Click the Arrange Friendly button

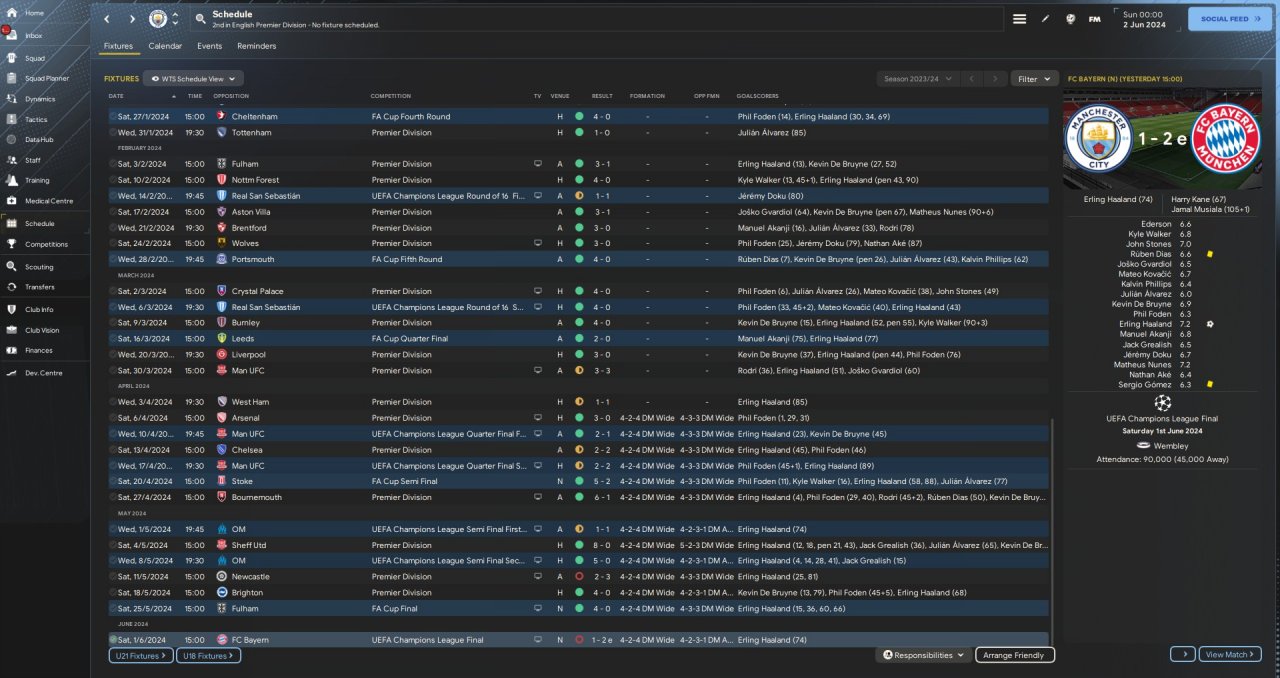click(1015, 655)
